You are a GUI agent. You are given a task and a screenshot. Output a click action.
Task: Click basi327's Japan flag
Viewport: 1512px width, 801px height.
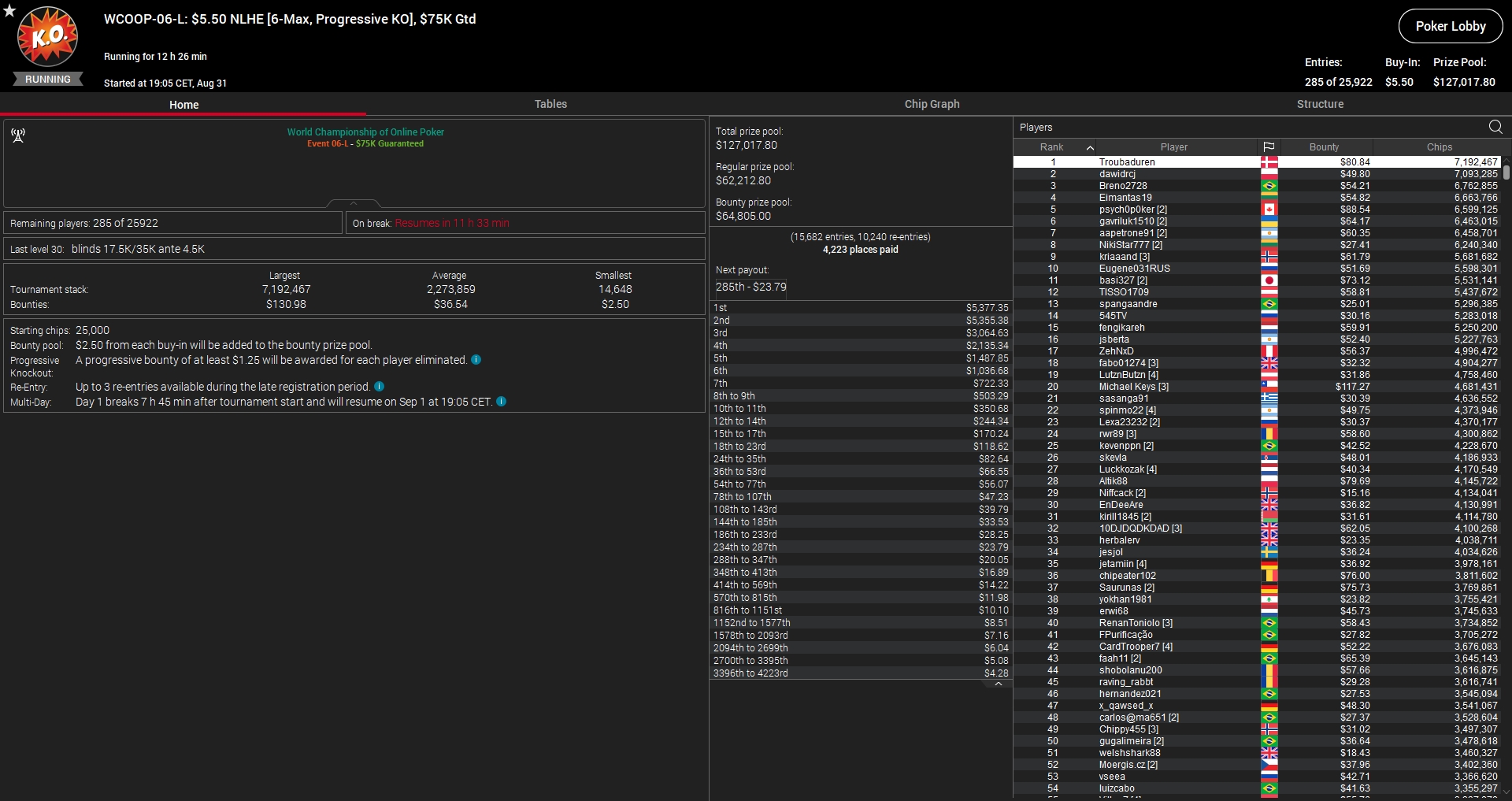pos(1269,280)
